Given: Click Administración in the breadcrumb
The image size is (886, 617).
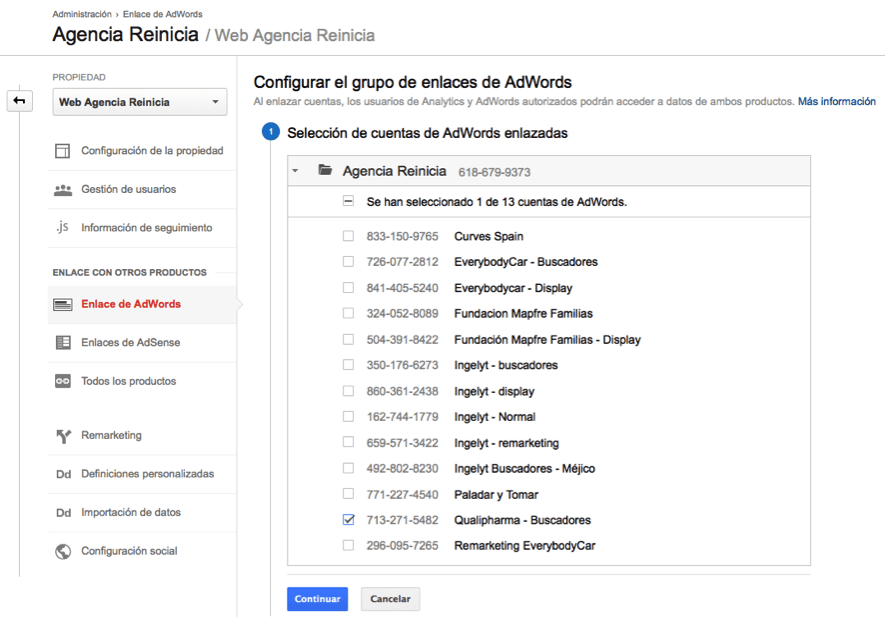Looking at the screenshot, I should 82,14.
